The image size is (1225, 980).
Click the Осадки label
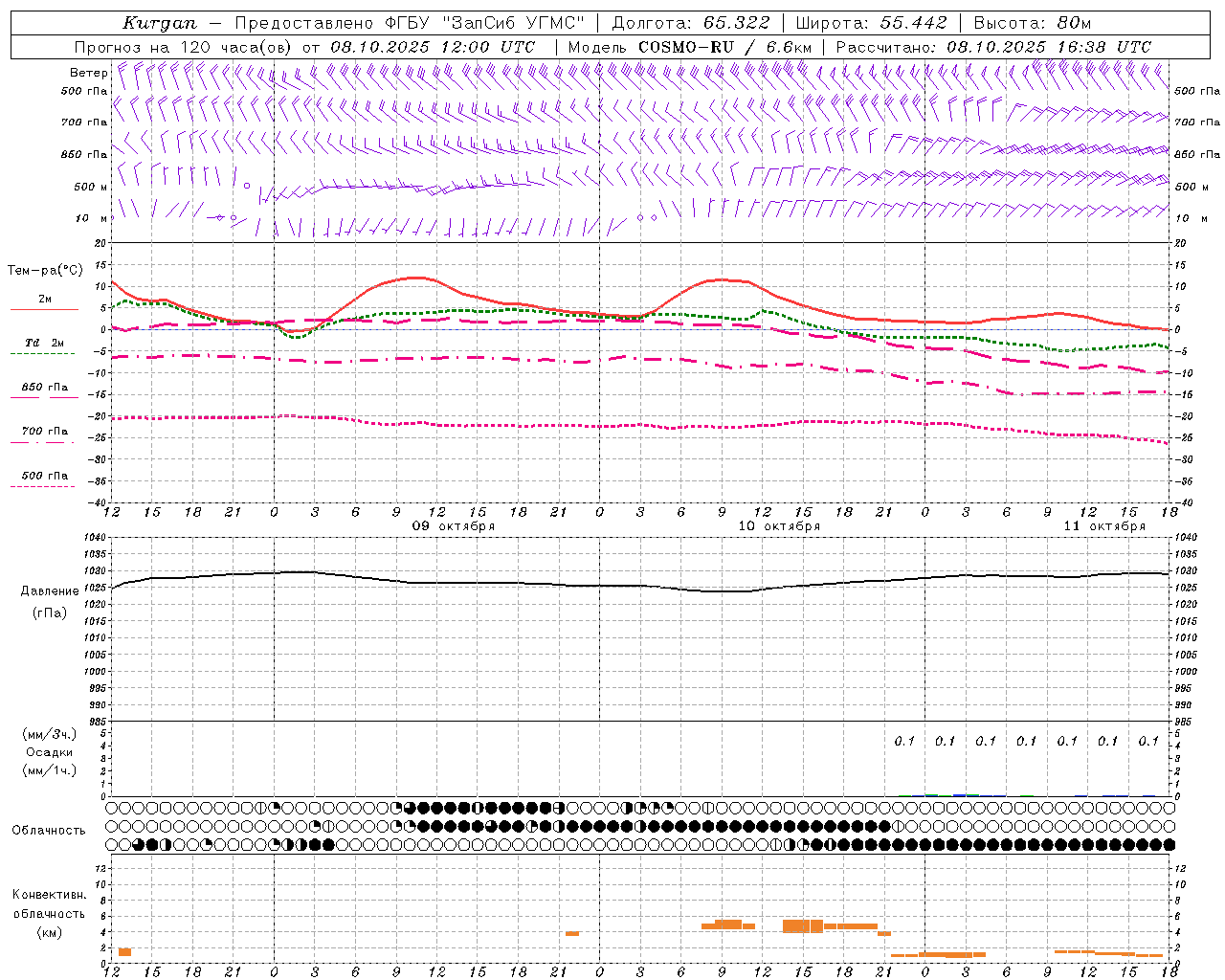50,752
